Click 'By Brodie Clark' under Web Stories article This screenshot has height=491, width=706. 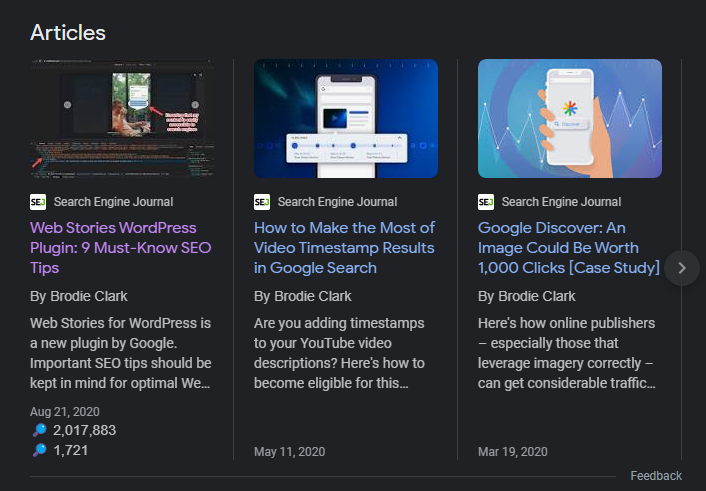click(79, 296)
